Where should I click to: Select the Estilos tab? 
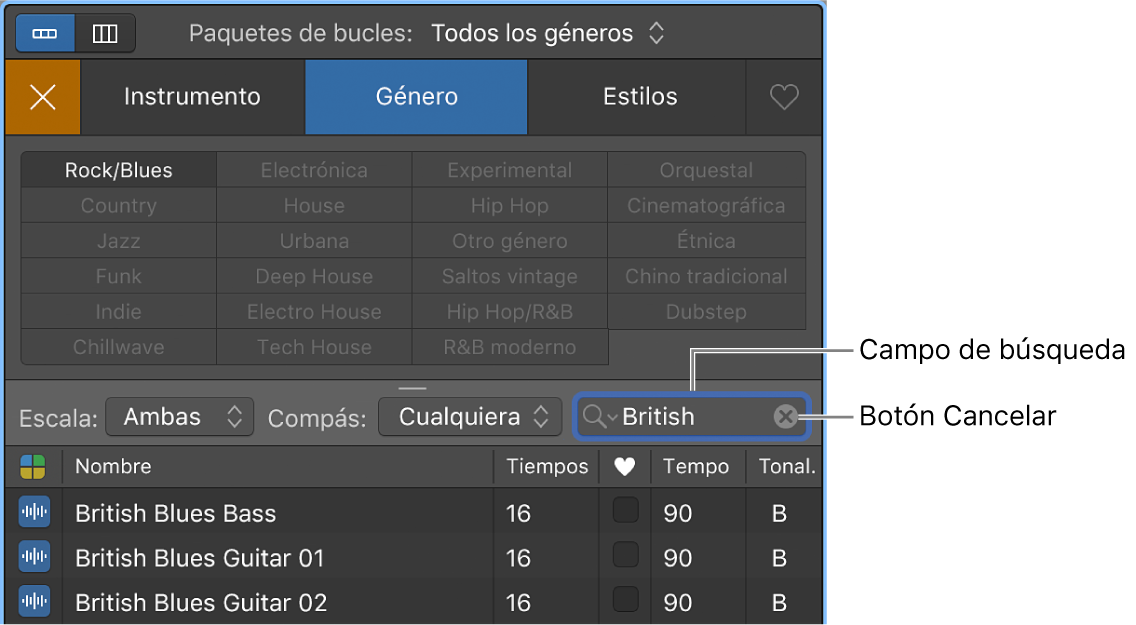pyautogui.click(x=640, y=97)
